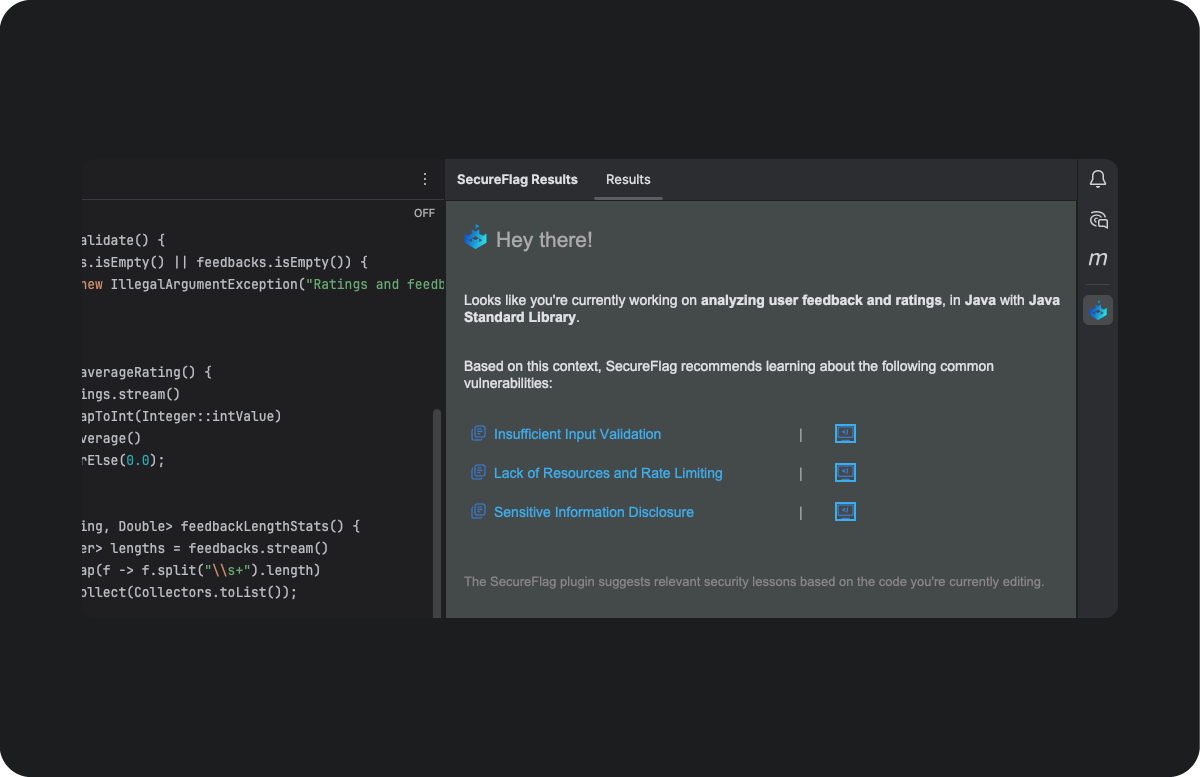
Task: Launch lab icon for Sensitive Information Disclosure
Action: click(x=845, y=512)
